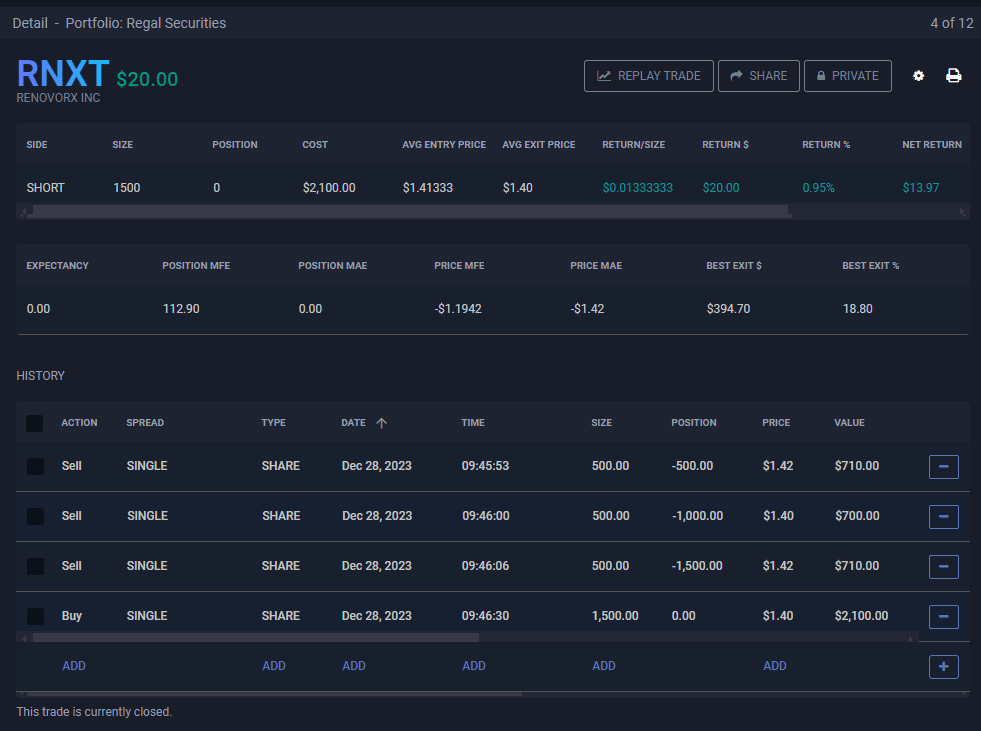Delete the Buy row using minus icon
The width and height of the screenshot is (981, 731).
coord(943,617)
